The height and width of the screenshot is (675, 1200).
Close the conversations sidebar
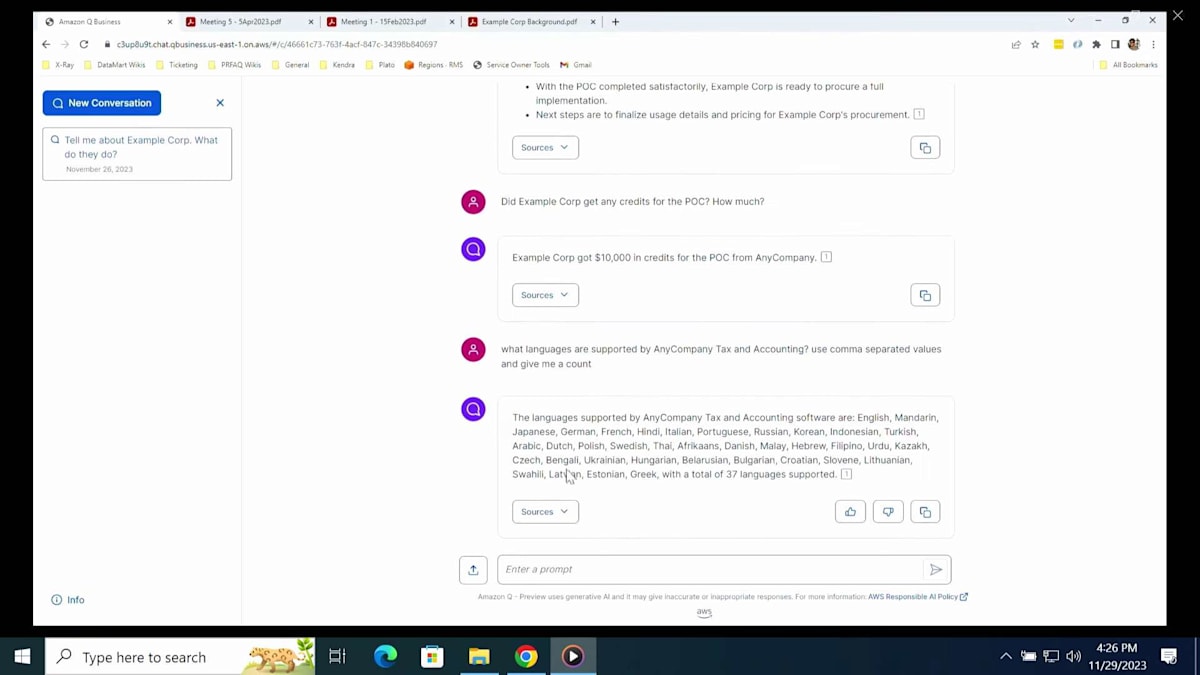coord(220,103)
